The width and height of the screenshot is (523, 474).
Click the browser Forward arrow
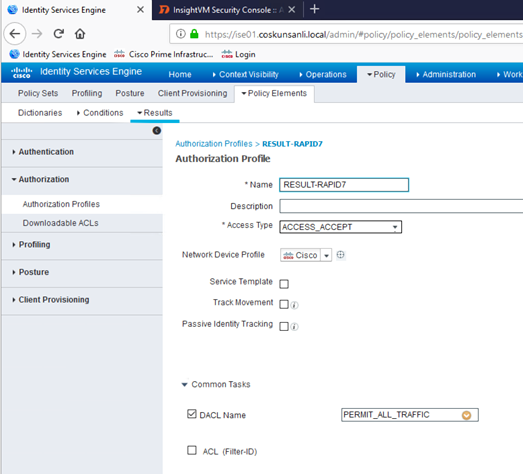[37, 34]
